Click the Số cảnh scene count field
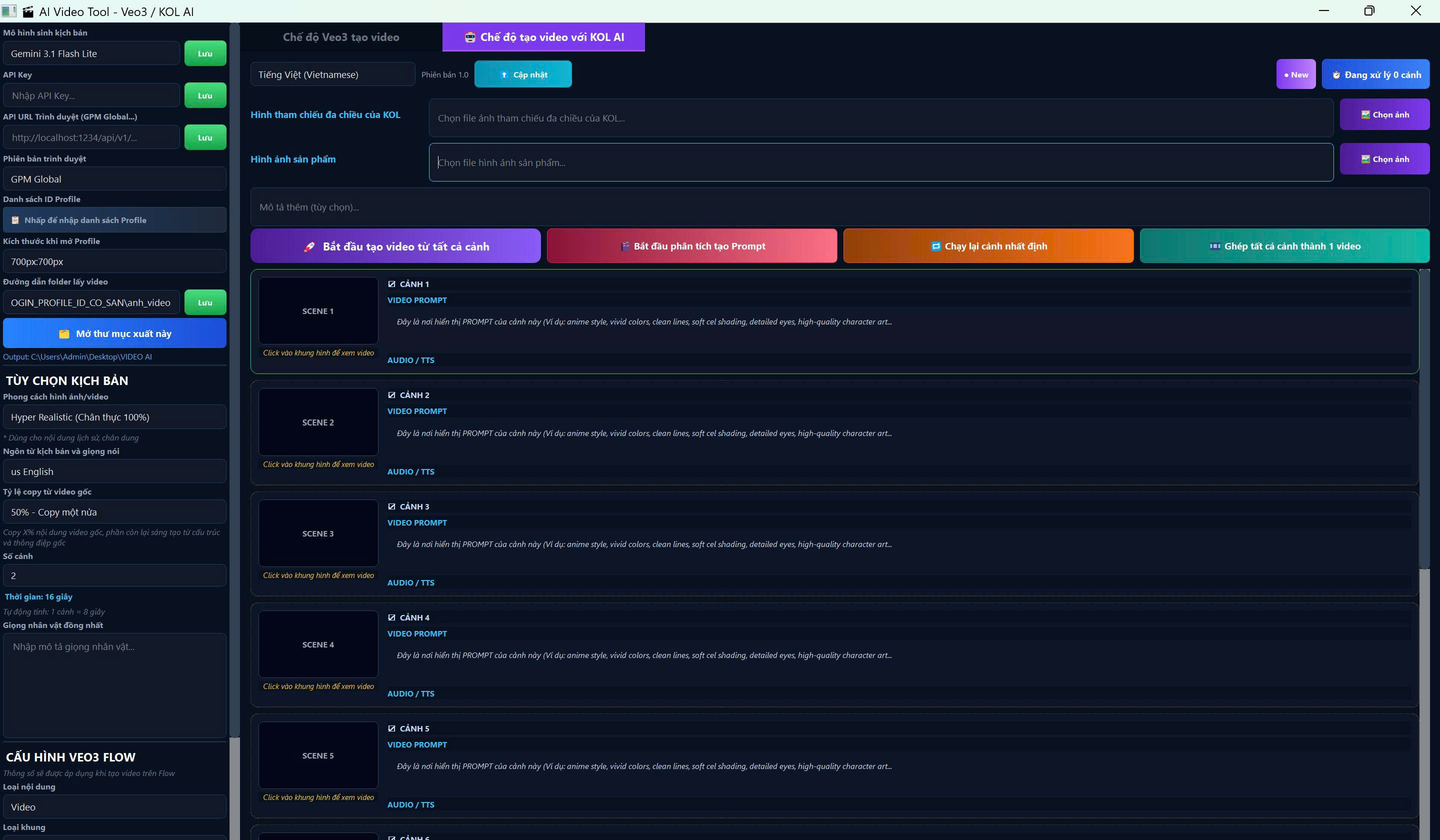Viewport: 1440px width, 840px height. (114, 575)
